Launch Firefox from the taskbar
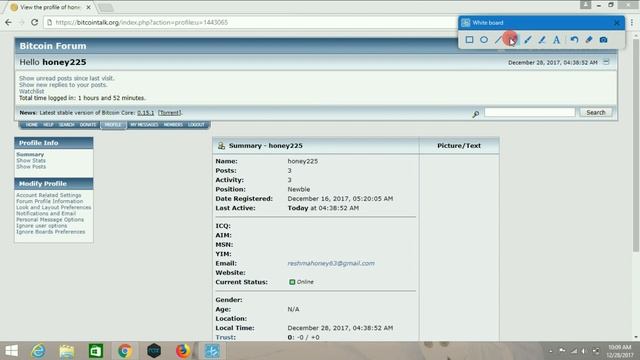640x360 pixels. click(183, 351)
